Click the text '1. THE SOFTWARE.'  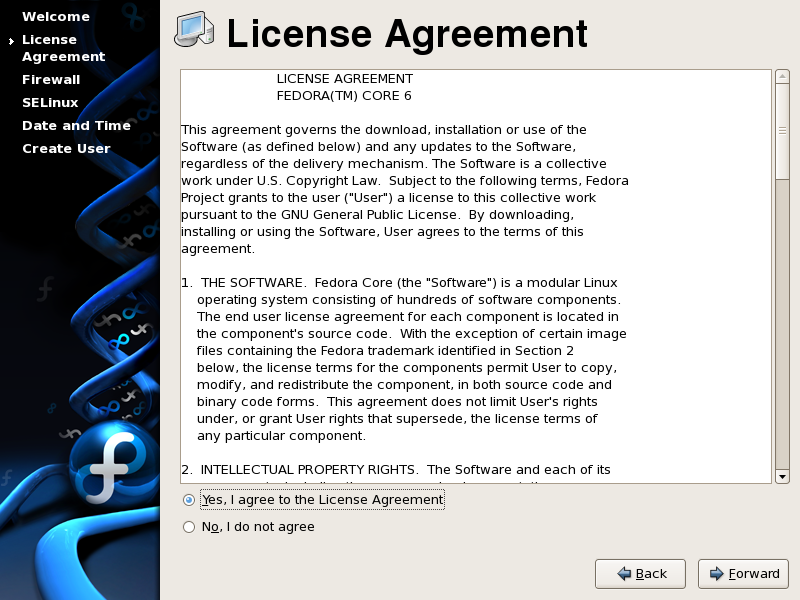pyautogui.click(x=244, y=283)
